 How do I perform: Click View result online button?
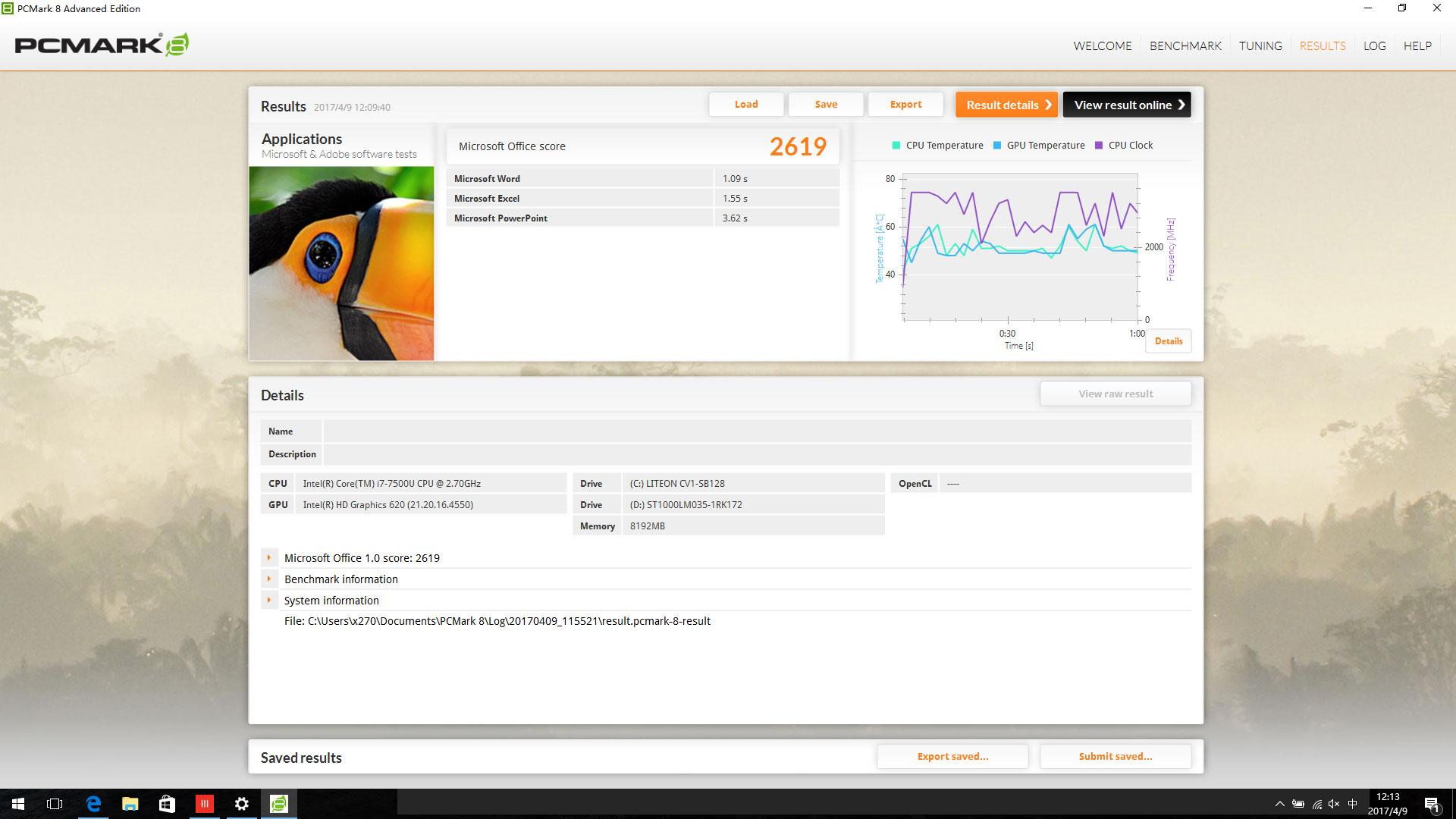tap(1127, 105)
